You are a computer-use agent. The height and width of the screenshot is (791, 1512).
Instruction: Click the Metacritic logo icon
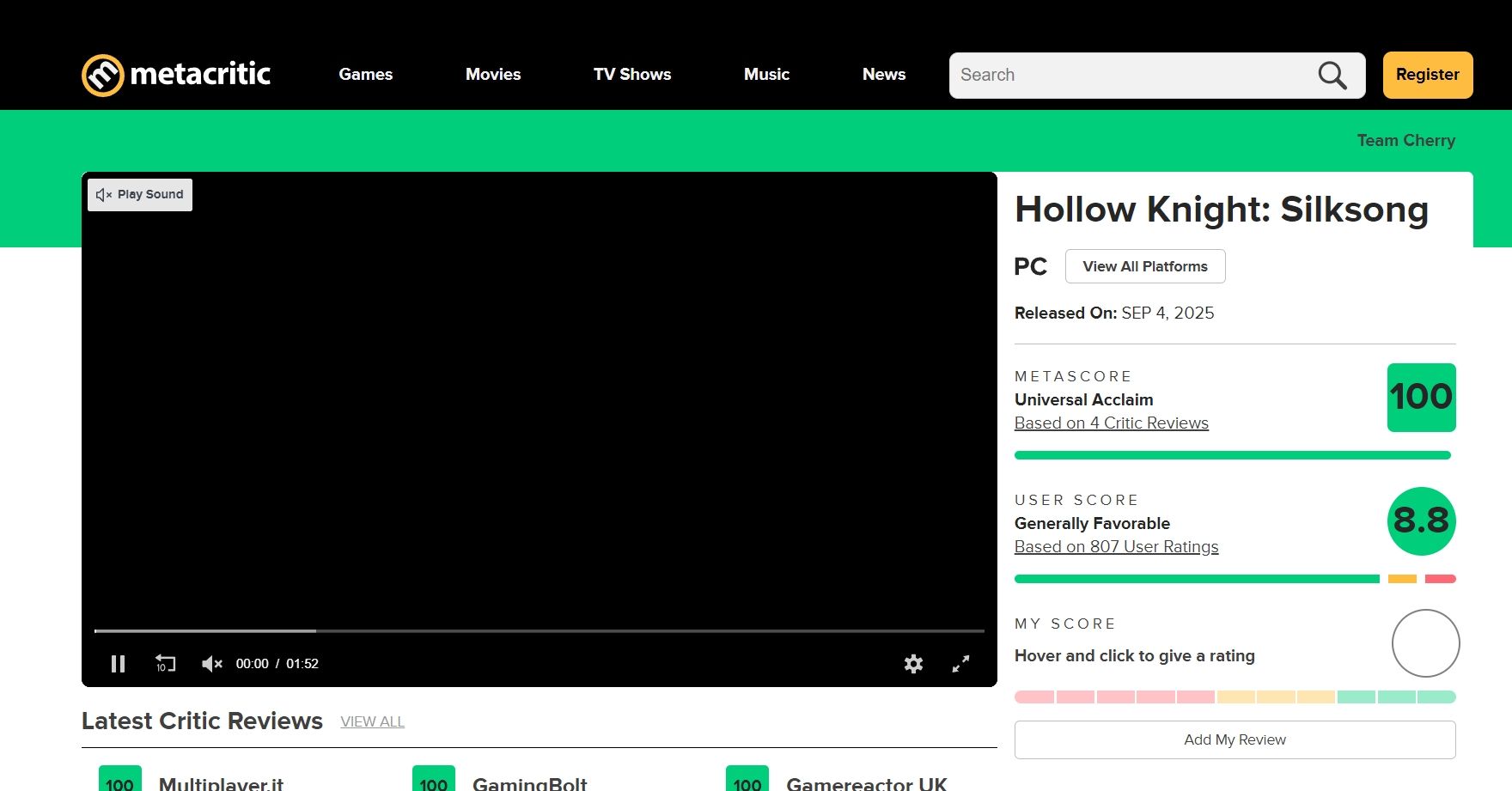tap(103, 76)
